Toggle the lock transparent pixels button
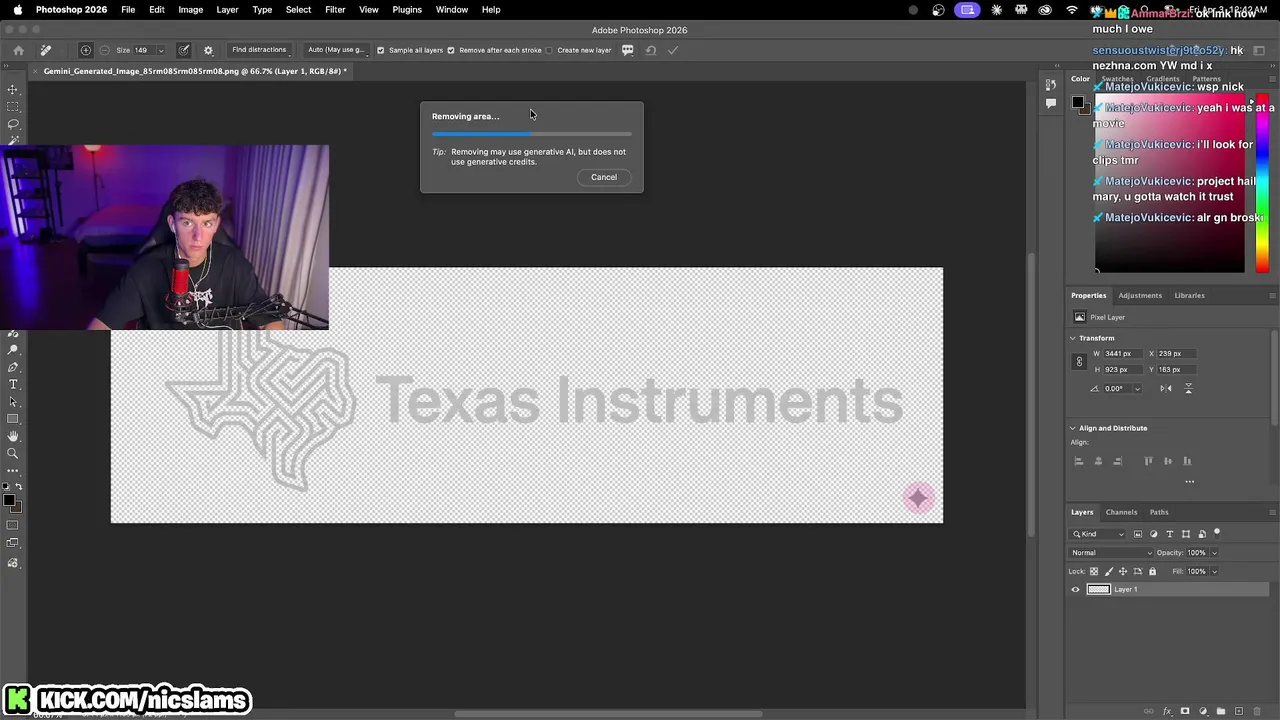This screenshot has width=1280, height=720. point(1094,571)
